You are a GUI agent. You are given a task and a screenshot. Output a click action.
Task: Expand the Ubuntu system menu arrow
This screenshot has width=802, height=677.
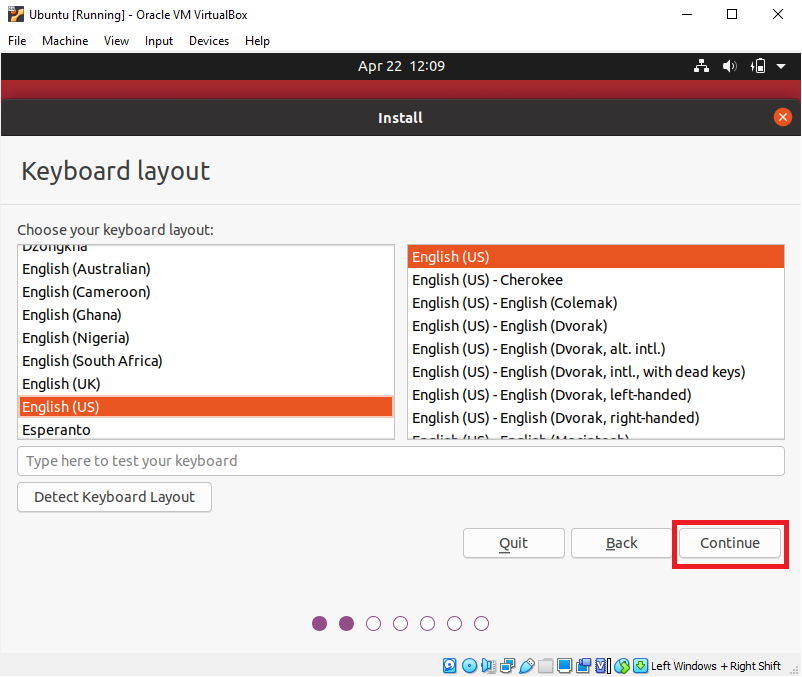[781, 66]
